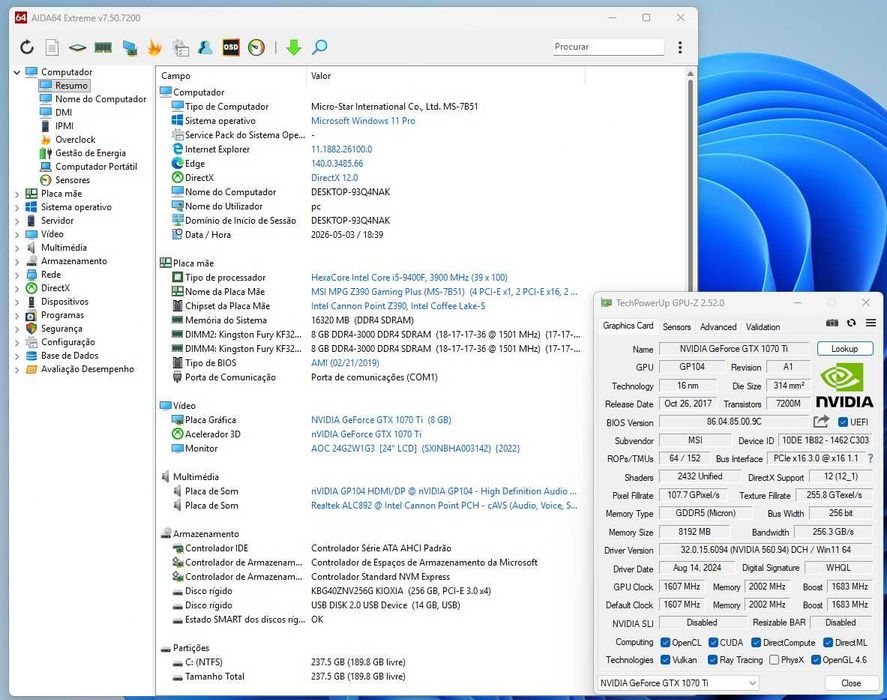Toggle the UEFI checkbox in GPU-Z
887x700 pixels.
tap(843, 422)
